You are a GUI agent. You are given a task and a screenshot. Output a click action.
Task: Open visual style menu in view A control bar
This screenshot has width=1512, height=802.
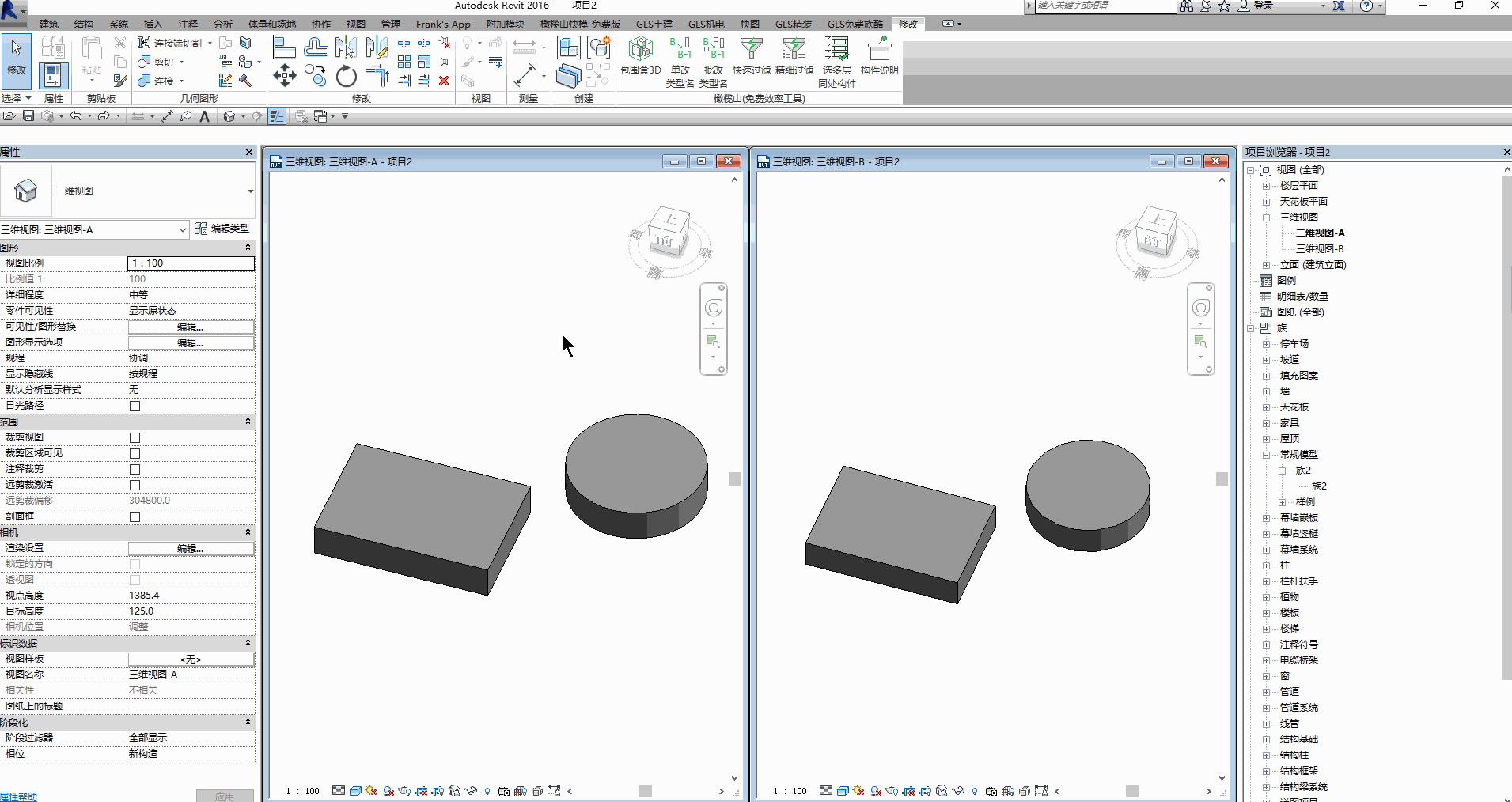tap(355, 791)
